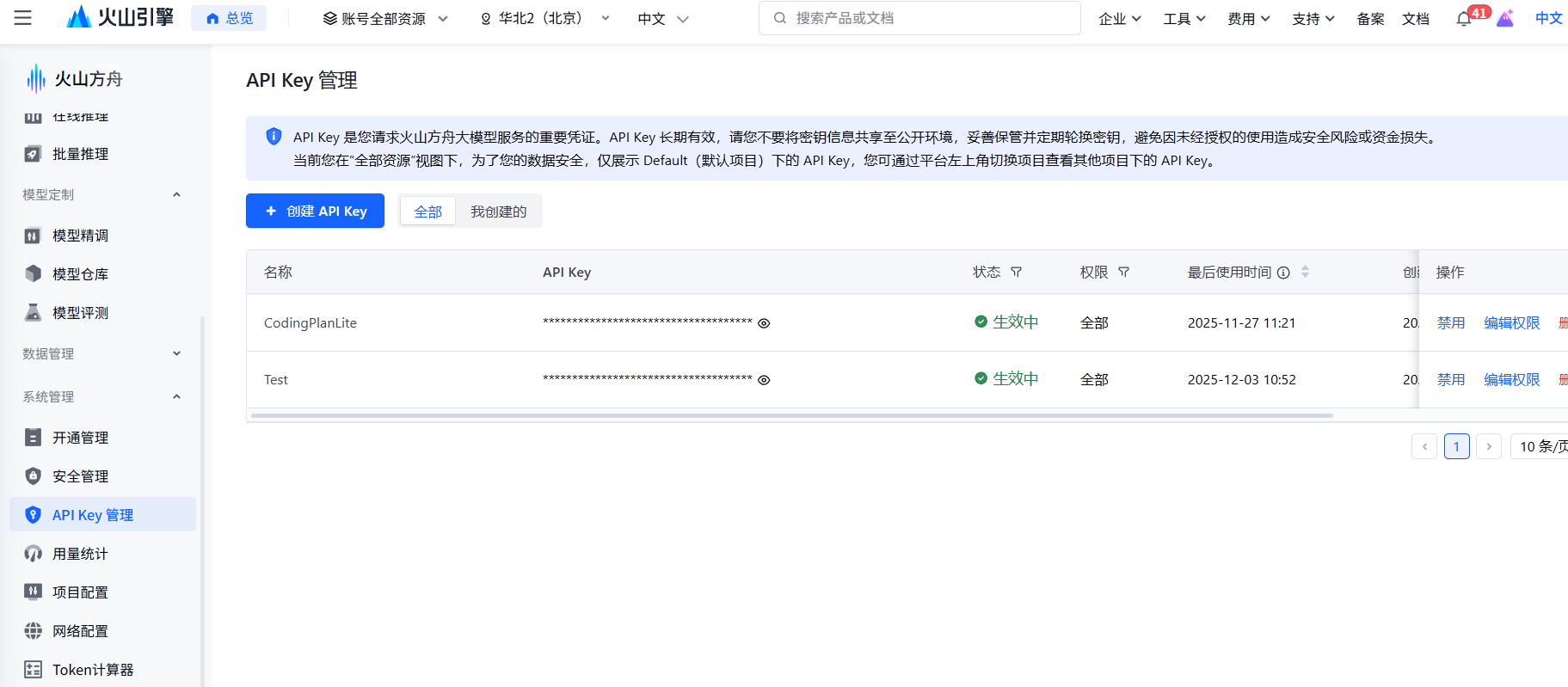This screenshot has height=687, width=1568.
Task: Click the 网络配置 globe icon
Action: pyautogui.click(x=33, y=631)
